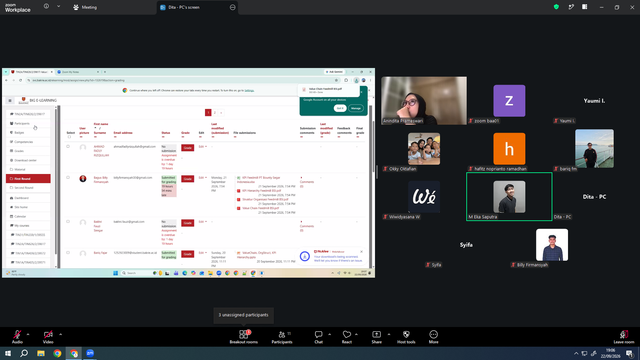
Task: Click Manage in green Google popup
Action: [356, 108]
